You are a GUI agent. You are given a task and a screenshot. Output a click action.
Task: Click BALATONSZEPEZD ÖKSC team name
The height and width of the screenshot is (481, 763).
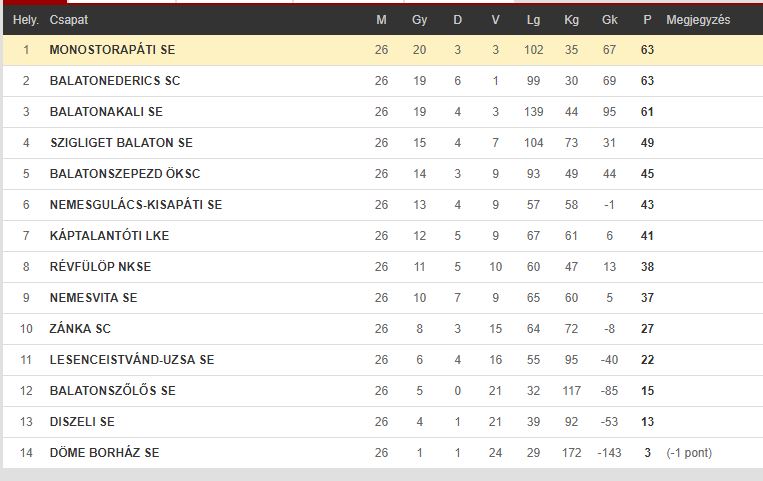pyautogui.click(x=125, y=174)
